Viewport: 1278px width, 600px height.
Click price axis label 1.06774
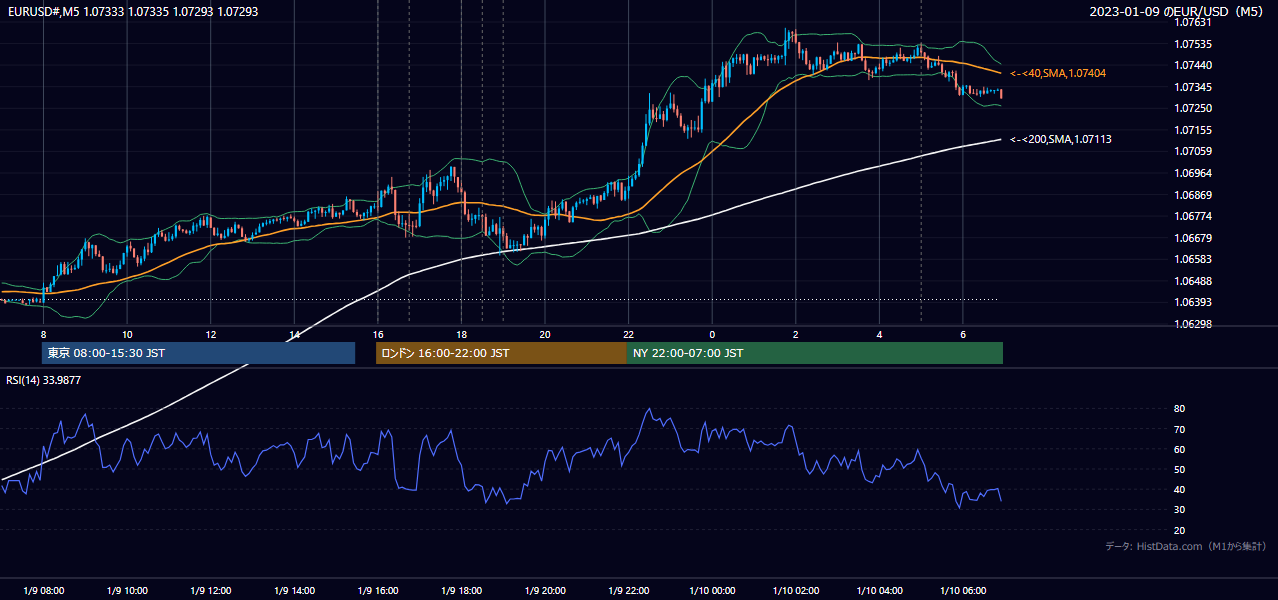click(1193, 216)
